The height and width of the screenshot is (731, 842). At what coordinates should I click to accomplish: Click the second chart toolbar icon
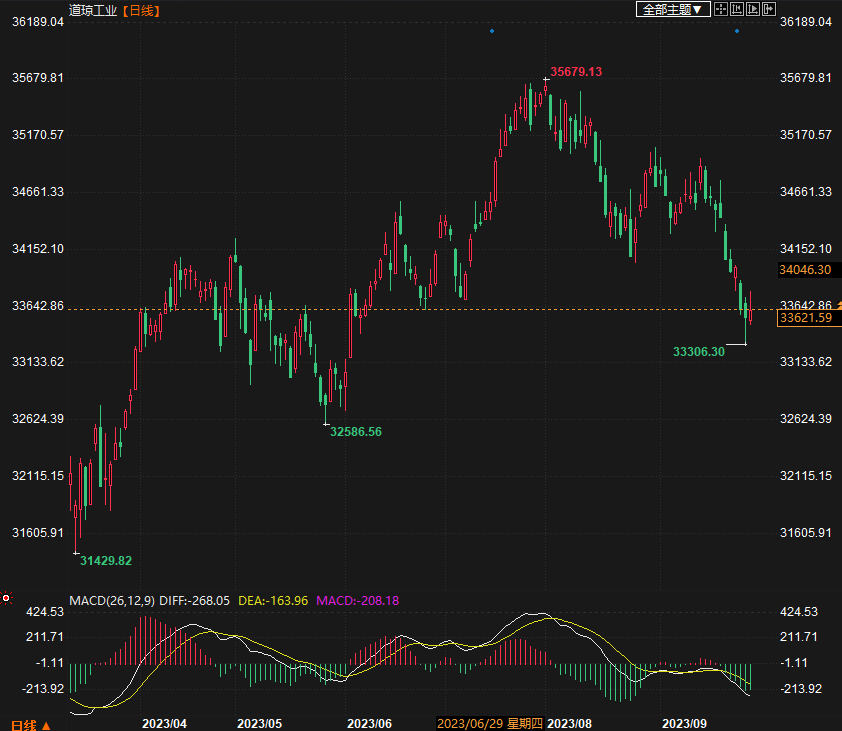(x=736, y=9)
